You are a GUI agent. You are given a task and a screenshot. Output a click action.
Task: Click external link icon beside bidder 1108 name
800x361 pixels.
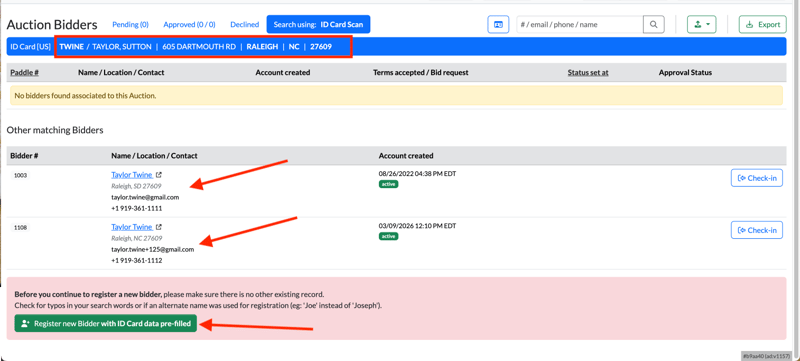(159, 227)
